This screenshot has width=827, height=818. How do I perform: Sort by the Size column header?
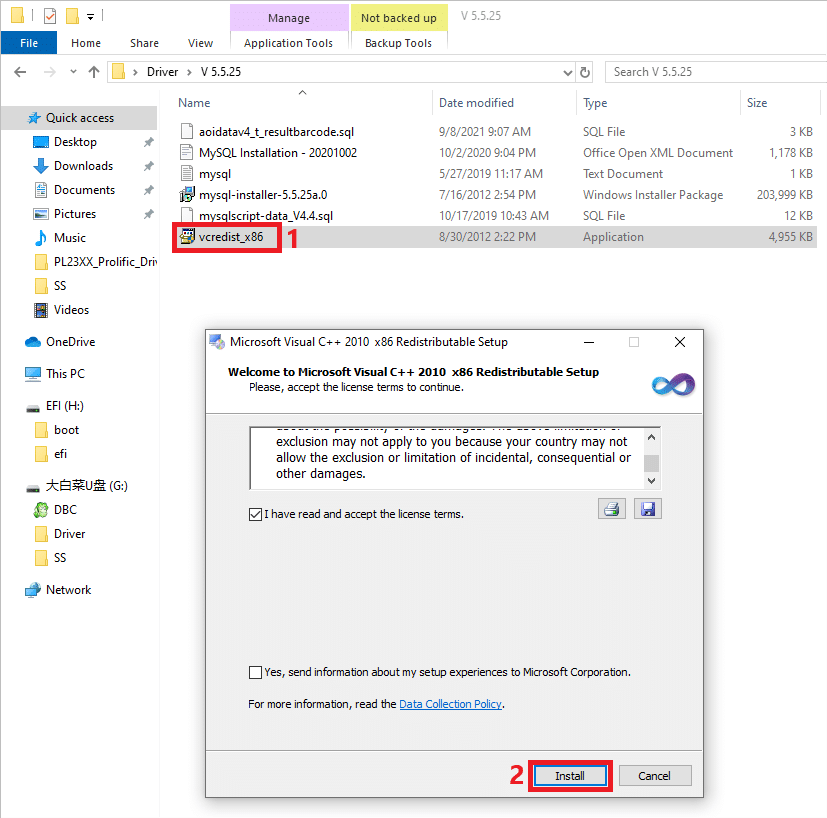coord(757,103)
